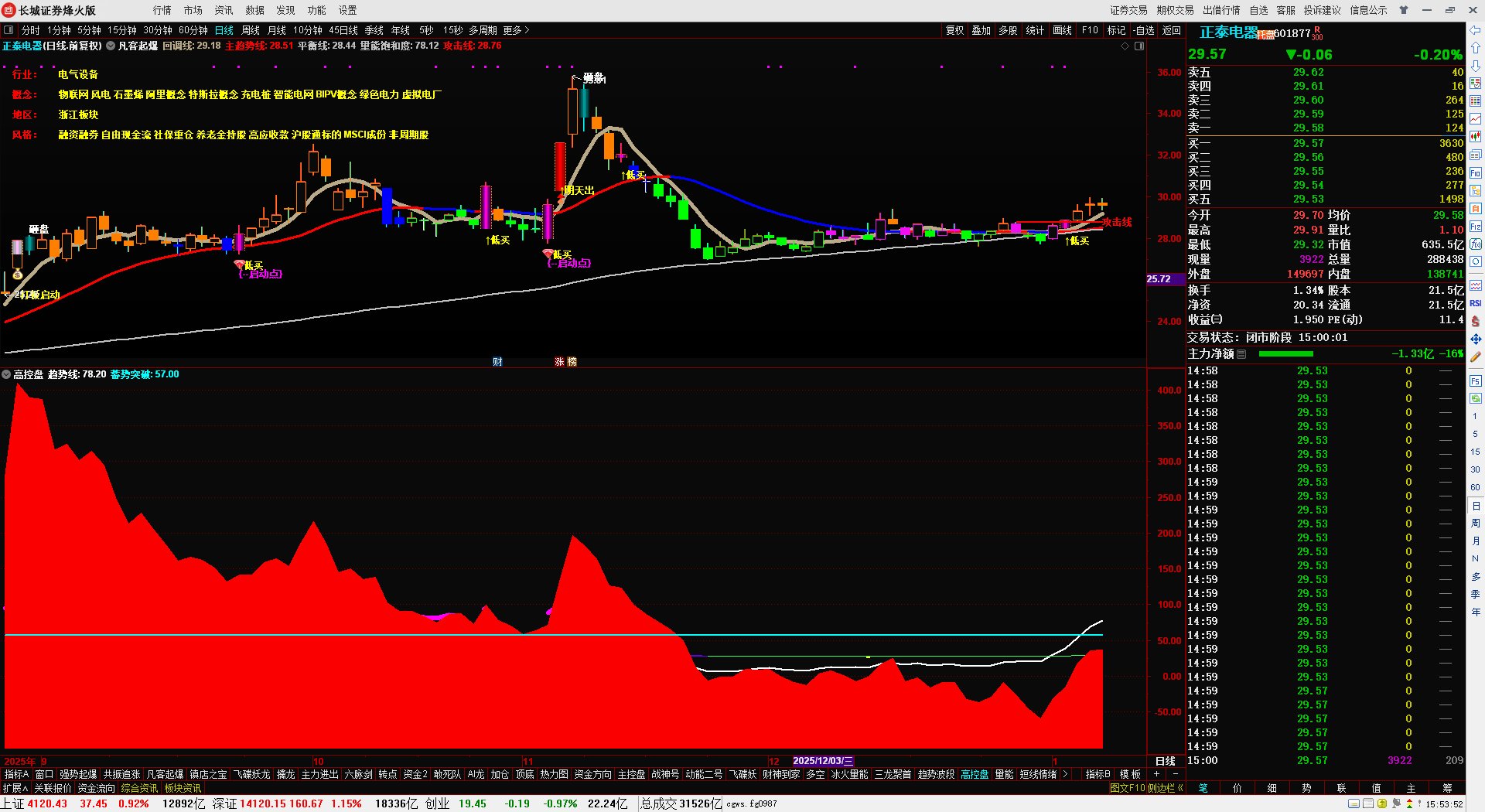Click the down arrow icon in the right sidebar
Screen dimensions: 1485x812
(x=1476, y=66)
